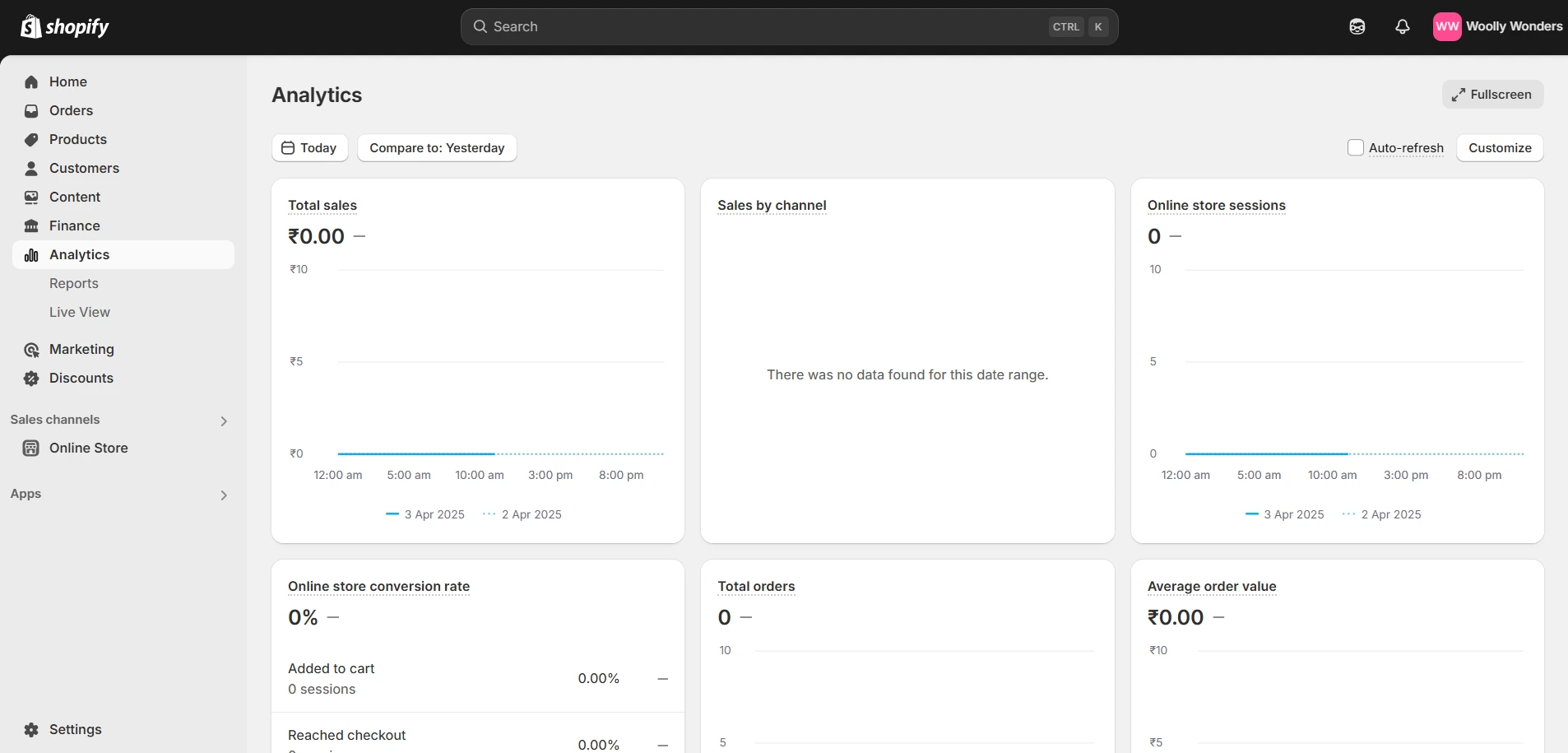Viewport: 1568px width, 753px height.
Task: Go to Reports in the sidebar
Action: tap(74, 283)
